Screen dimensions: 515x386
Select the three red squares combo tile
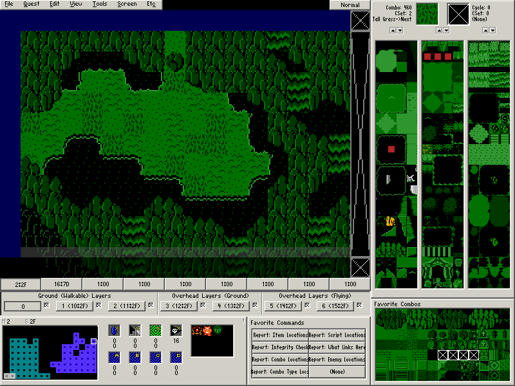(437, 57)
